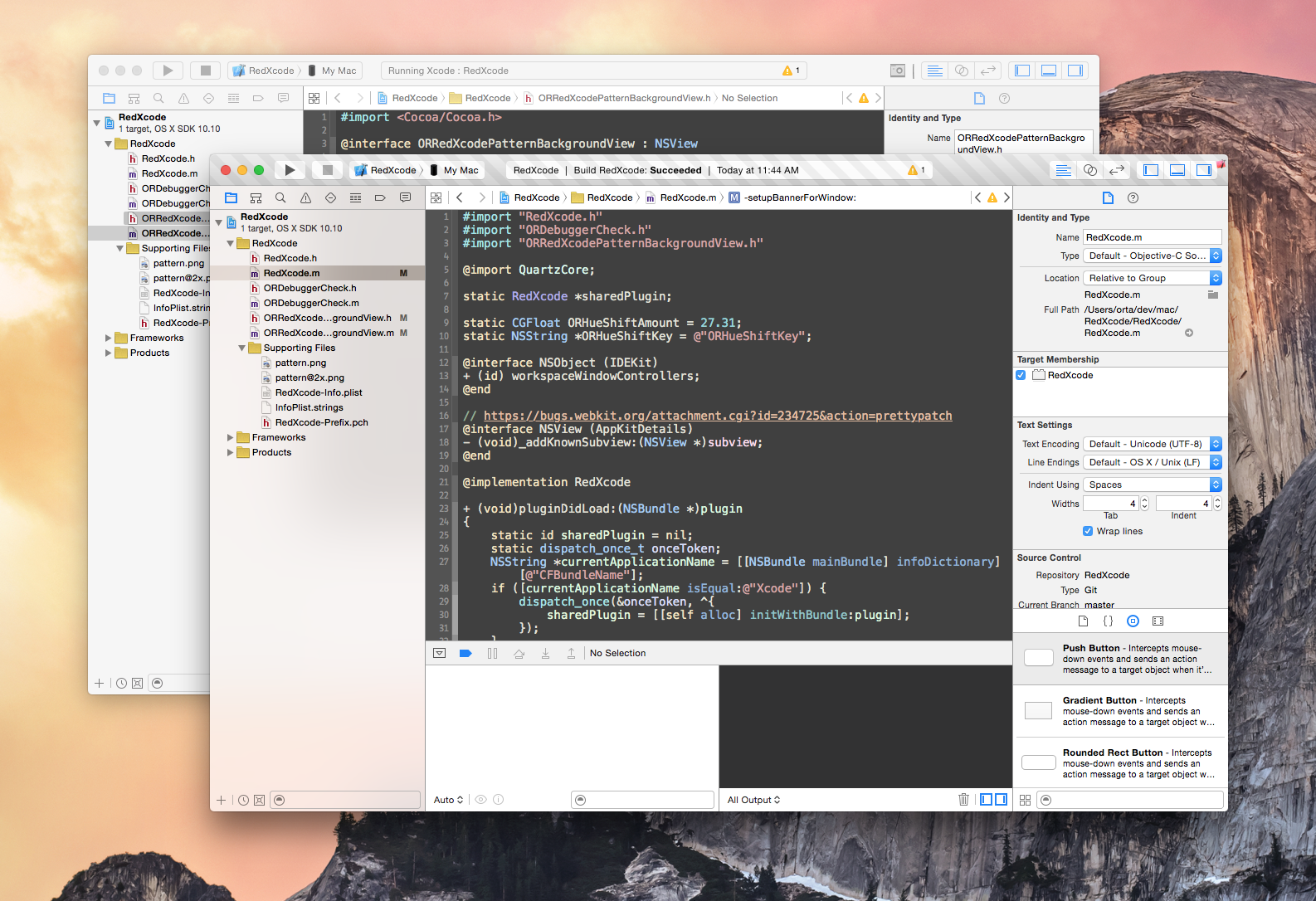
Task: Open the webkit bug URL in code comment
Action: [718, 416]
